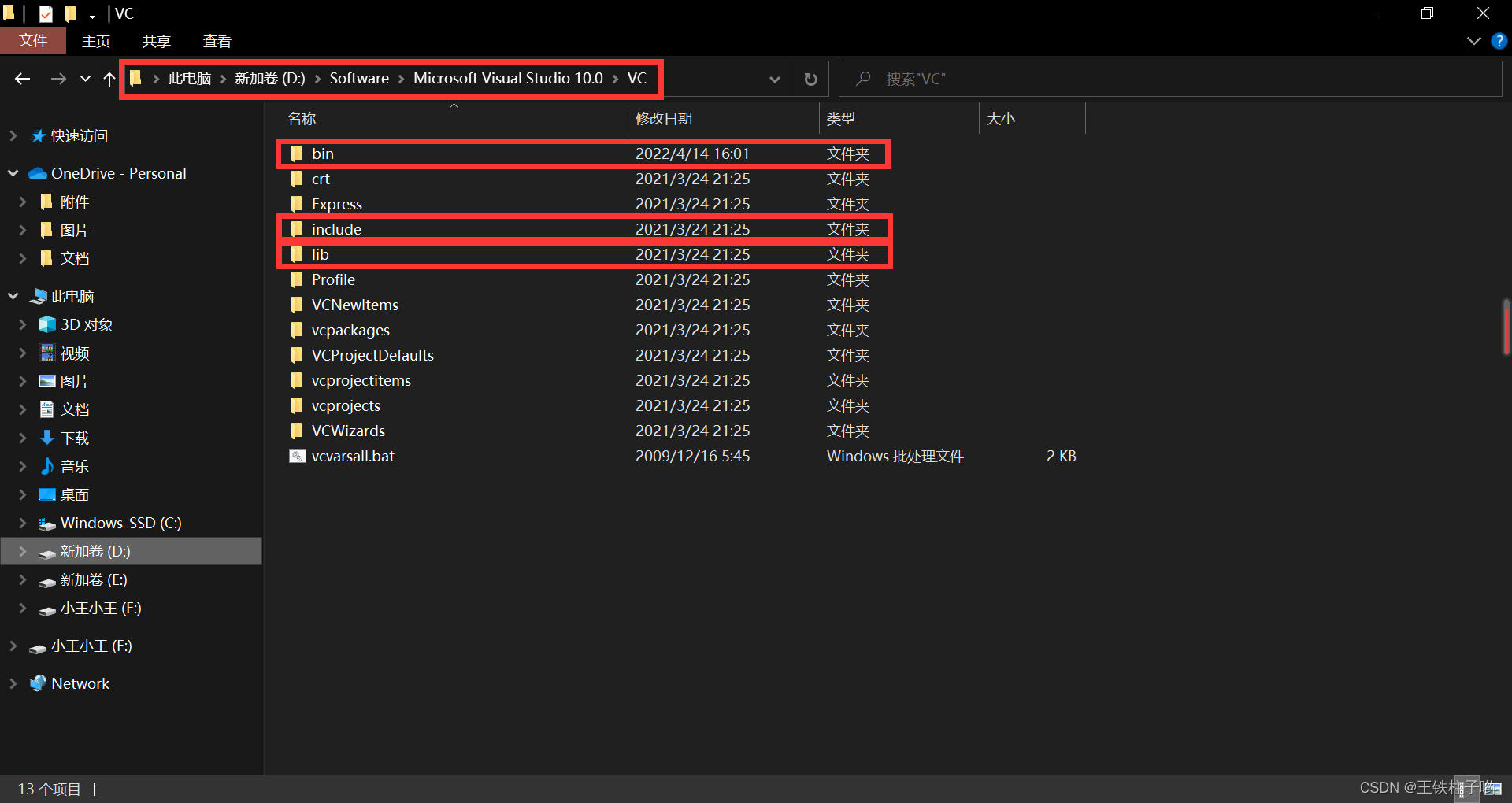1512x803 pixels.
Task: Go up one folder level
Action: pos(109,79)
